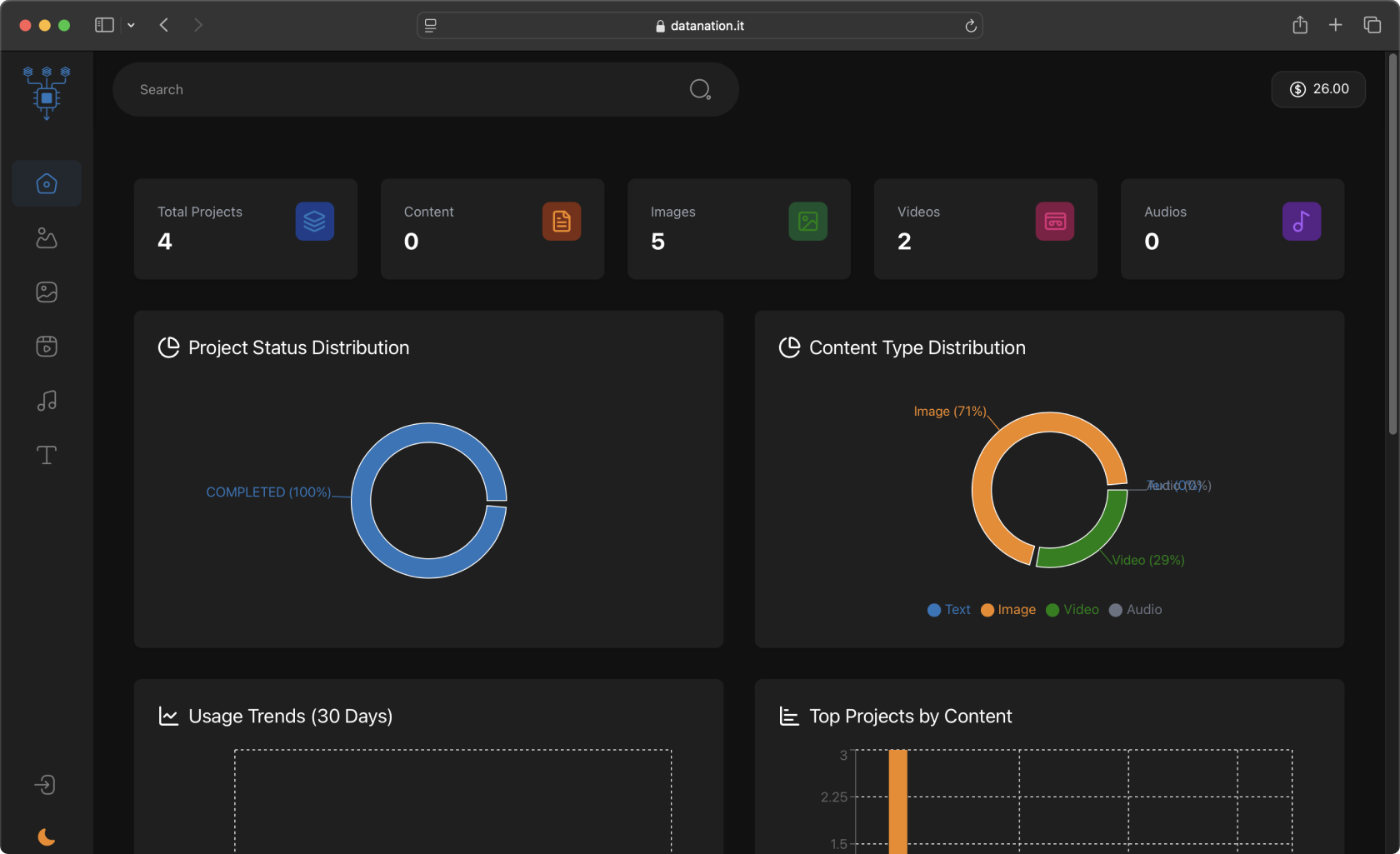This screenshot has width=1400, height=854.
Task: Click the Content Type Distribution heading
Action: 917,347
